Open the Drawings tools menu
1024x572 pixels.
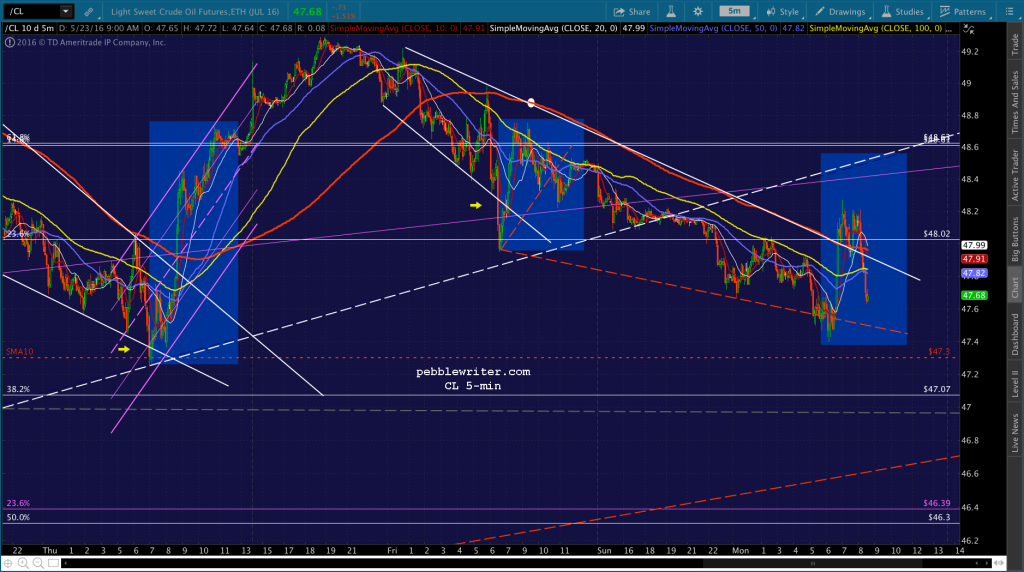pos(840,12)
